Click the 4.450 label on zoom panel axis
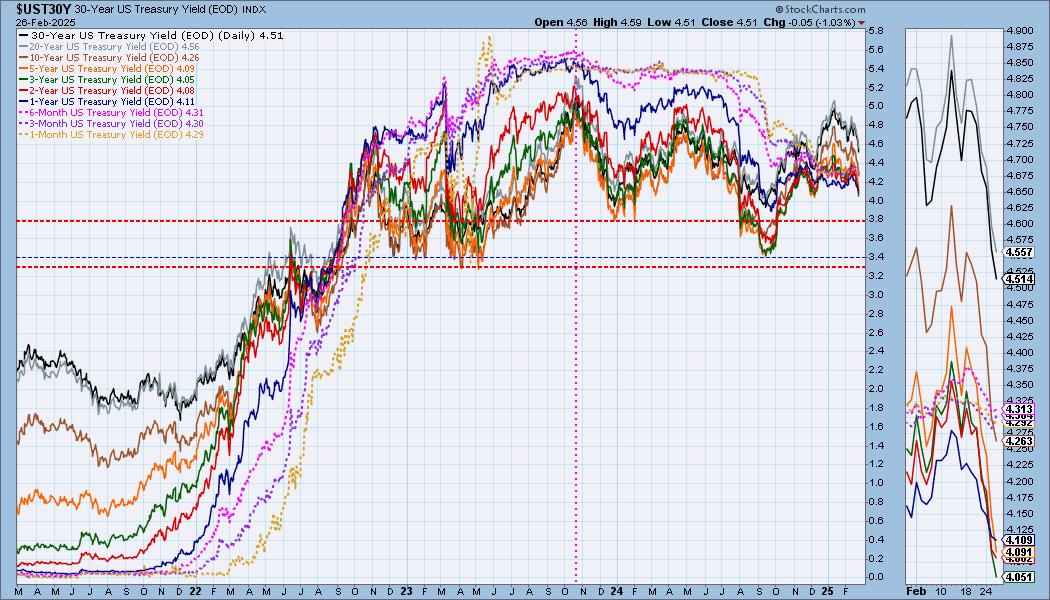Screen dimensions: 1050x600 (x=1019, y=319)
